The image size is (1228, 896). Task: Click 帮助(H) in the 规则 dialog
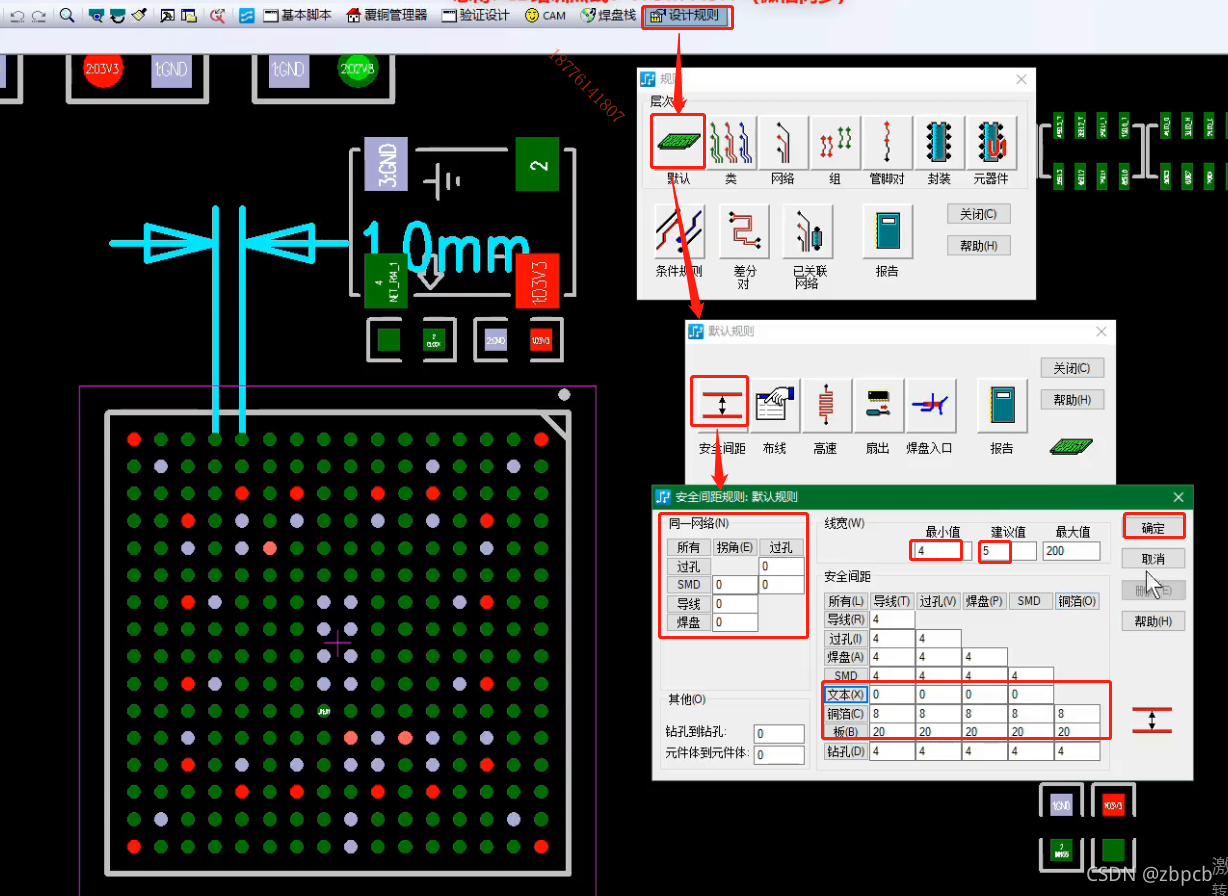pyautogui.click(x=978, y=246)
